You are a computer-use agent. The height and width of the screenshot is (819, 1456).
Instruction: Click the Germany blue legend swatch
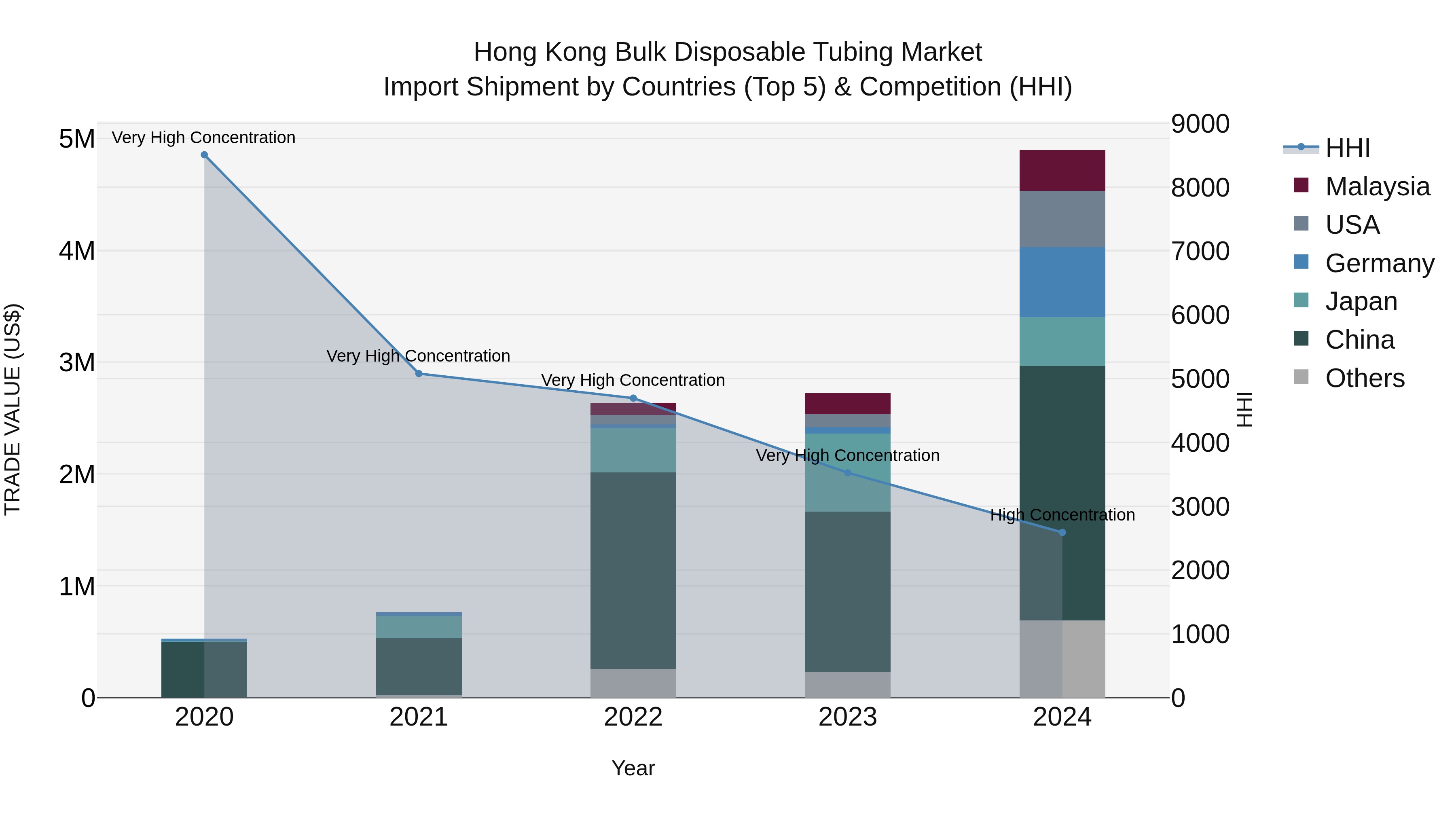[1301, 262]
